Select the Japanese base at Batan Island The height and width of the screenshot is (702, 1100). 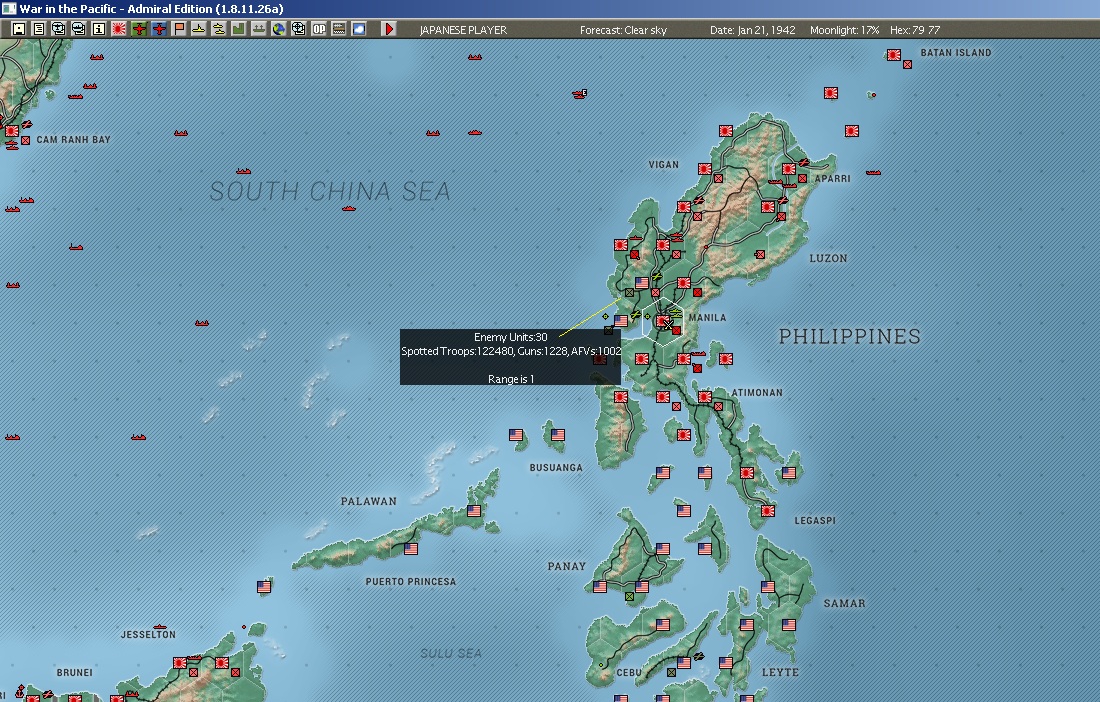point(894,55)
